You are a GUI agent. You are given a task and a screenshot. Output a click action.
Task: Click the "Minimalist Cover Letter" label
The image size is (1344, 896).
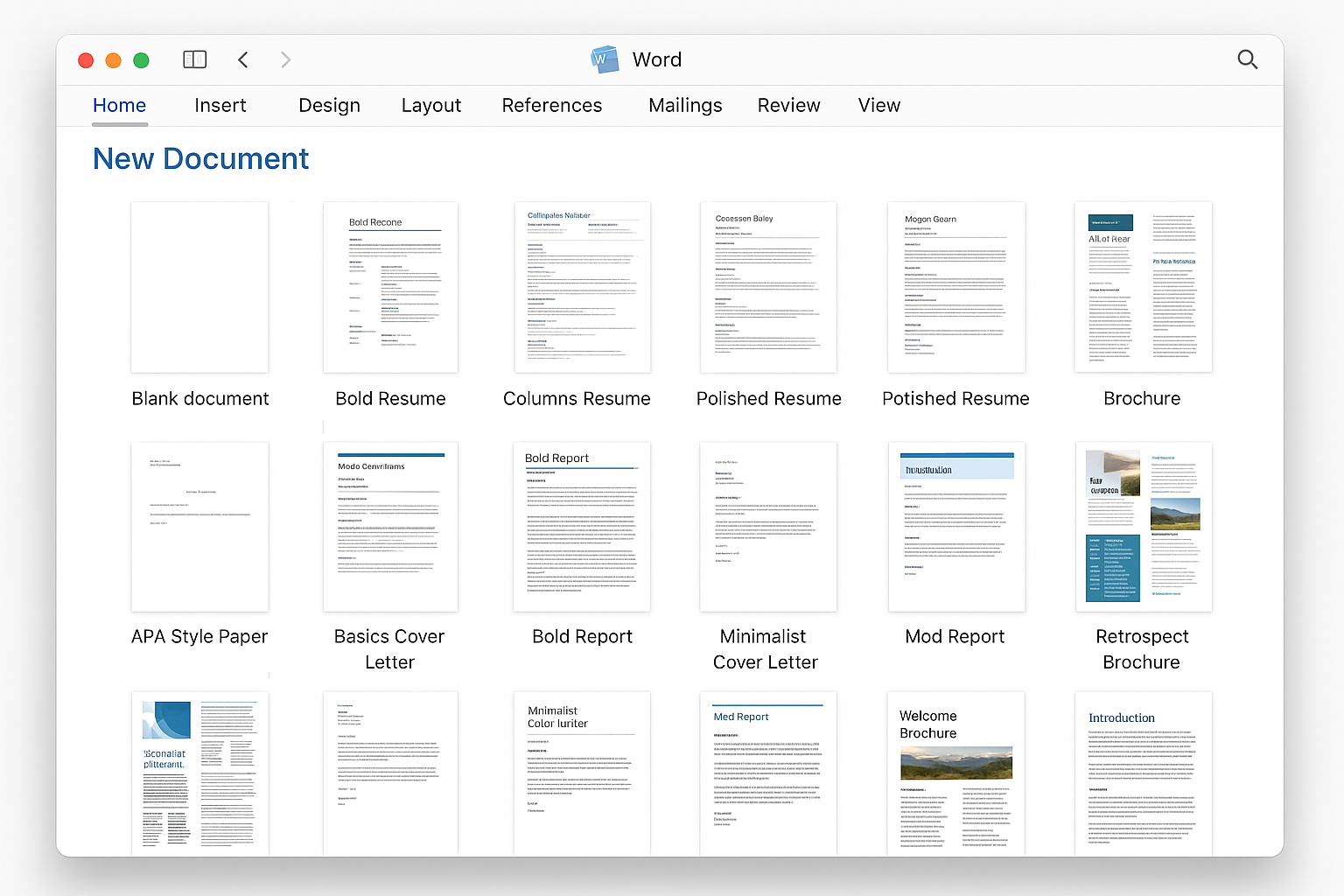point(765,649)
